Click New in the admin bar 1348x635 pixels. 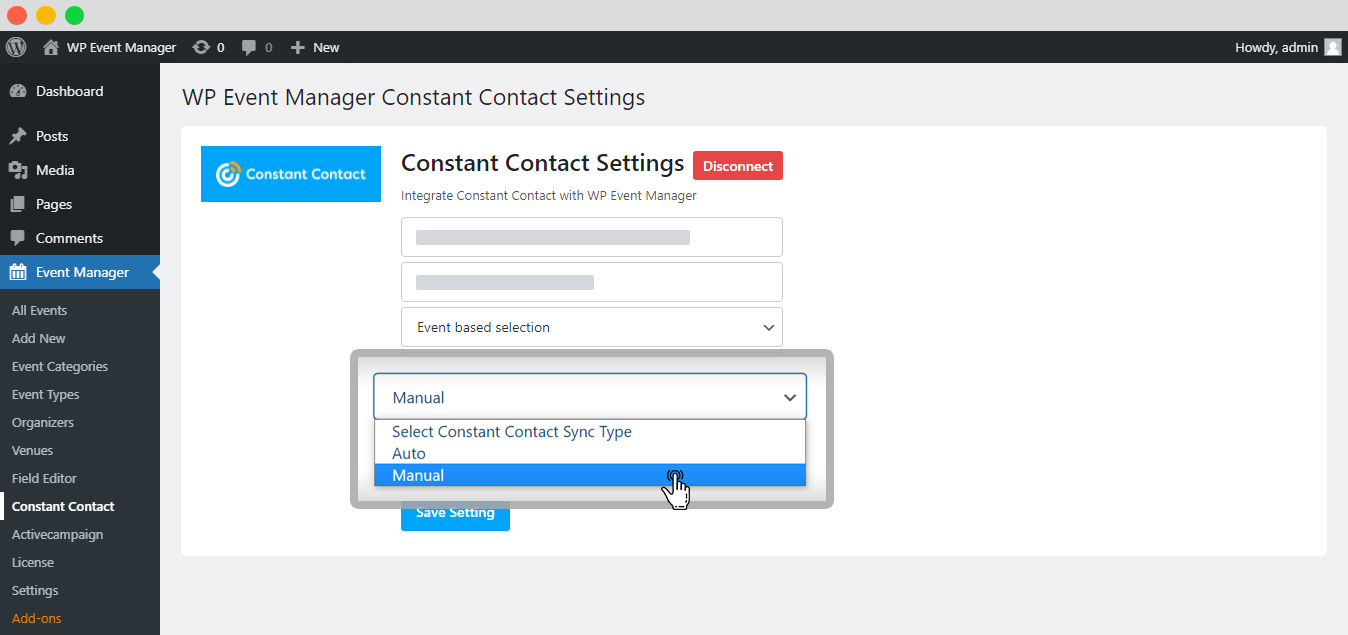pos(326,47)
